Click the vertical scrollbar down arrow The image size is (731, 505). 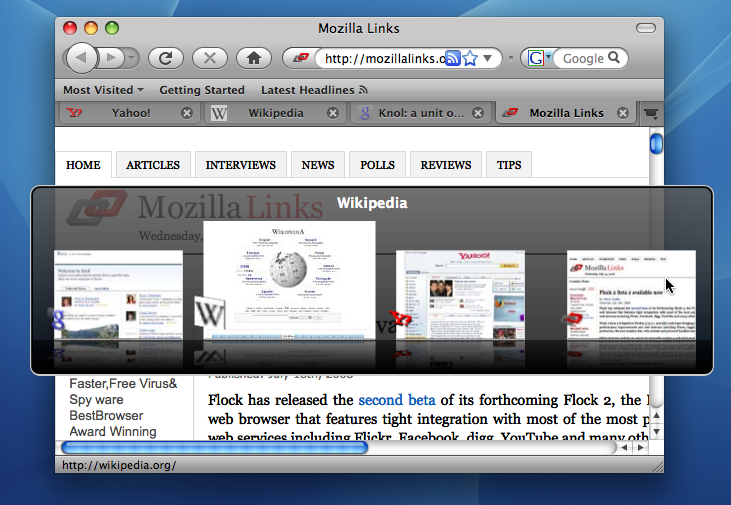(x=656, y=432)
